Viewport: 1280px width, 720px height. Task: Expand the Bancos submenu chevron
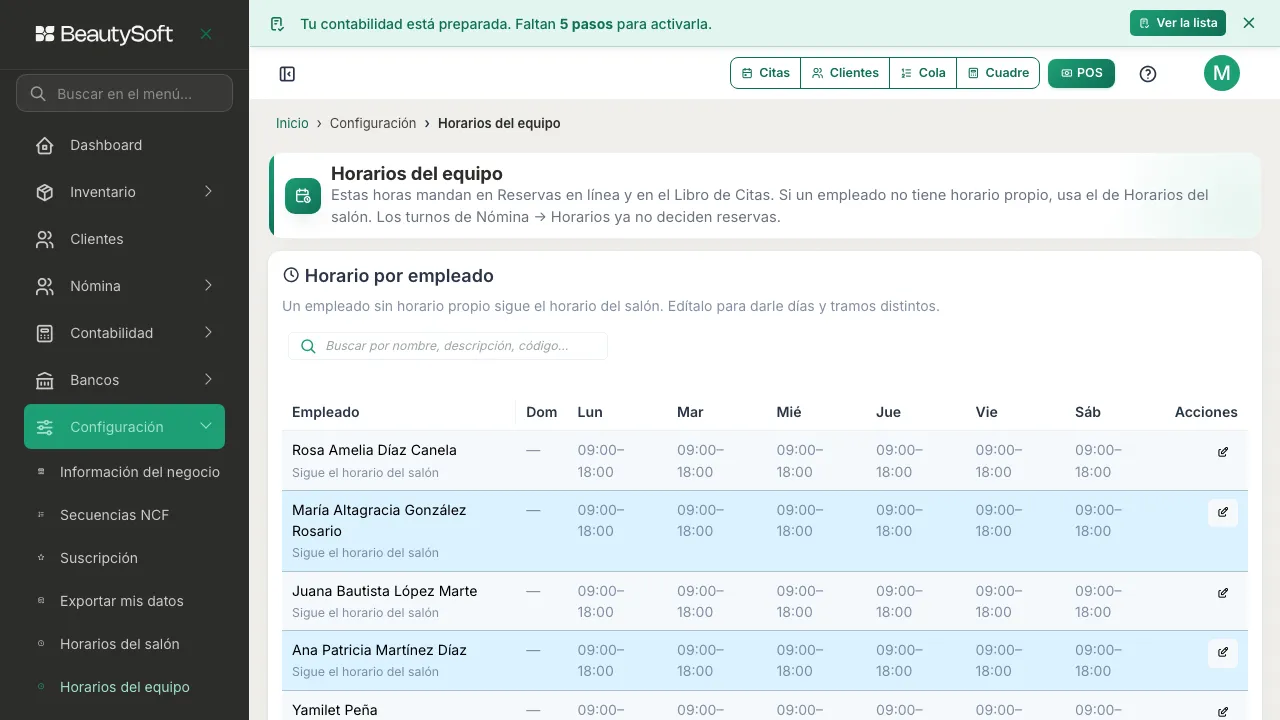(x=208, y=380)
